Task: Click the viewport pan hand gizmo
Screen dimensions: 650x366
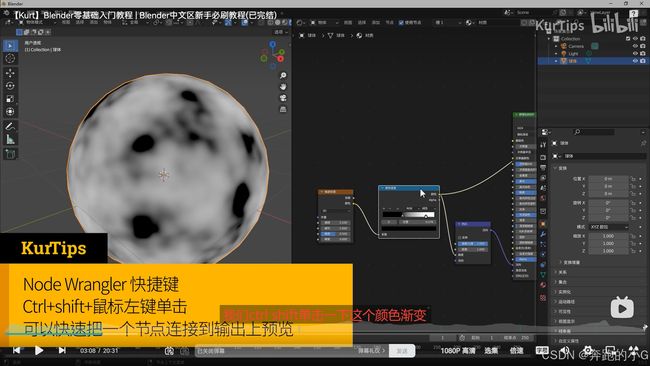Action: point(283,87)
